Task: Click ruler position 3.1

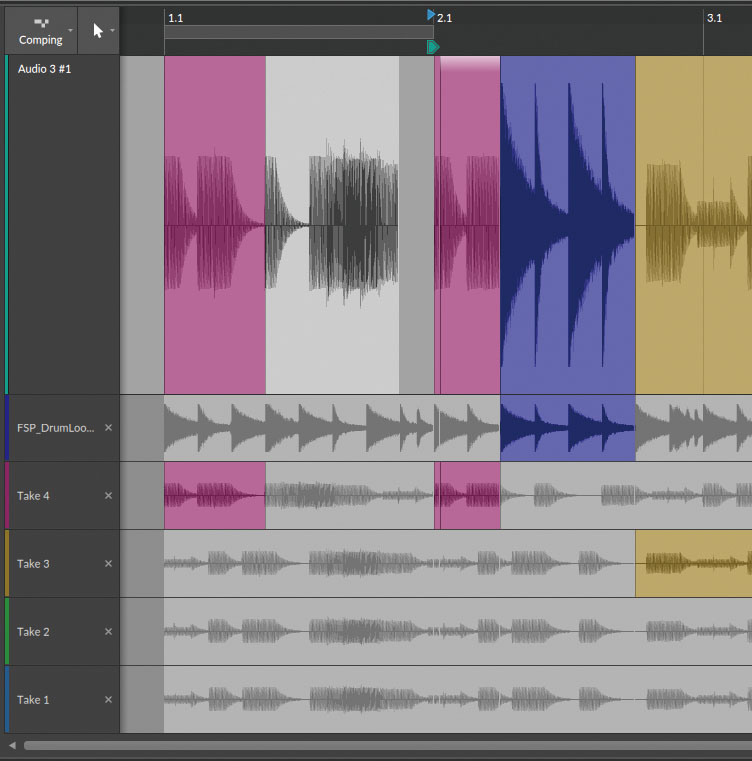Action: (714, 18)
